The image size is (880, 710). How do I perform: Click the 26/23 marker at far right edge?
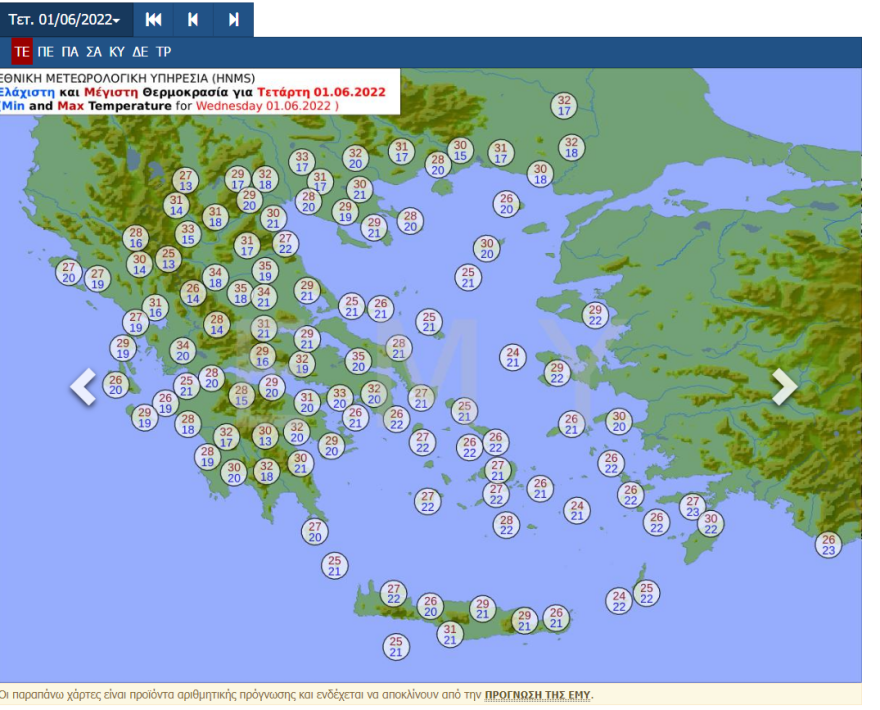[828, 545]
